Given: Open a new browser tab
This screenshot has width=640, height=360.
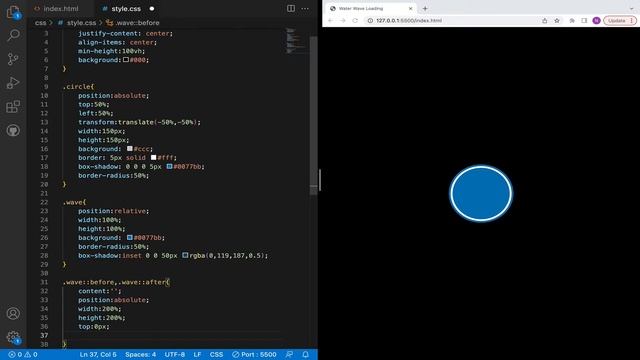Looking at the screenshot, I should [x=425, y=9].
